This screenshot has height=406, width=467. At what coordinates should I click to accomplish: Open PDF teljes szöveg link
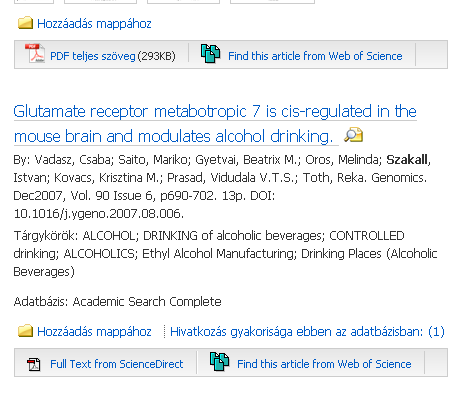[x=93, y=56]
